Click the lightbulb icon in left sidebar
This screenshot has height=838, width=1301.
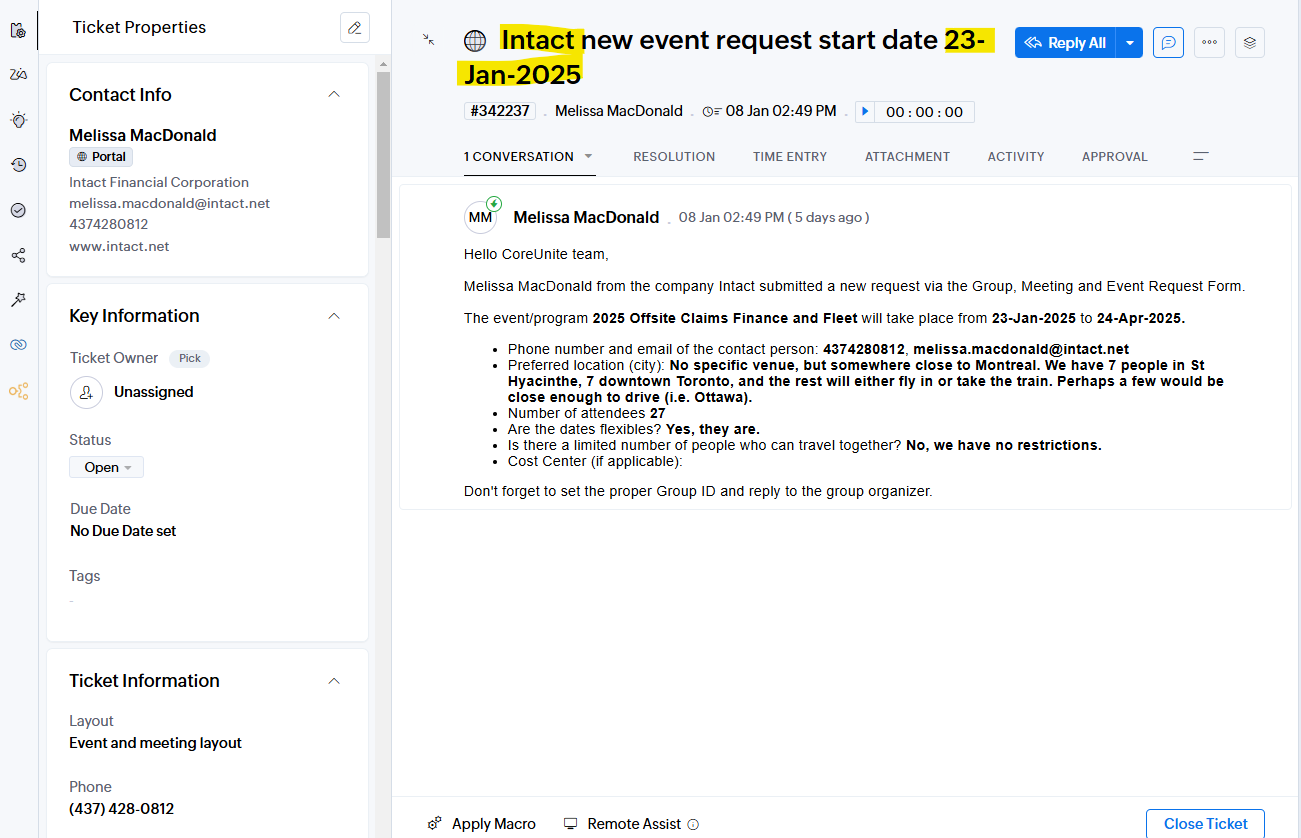tap(18, 120)
